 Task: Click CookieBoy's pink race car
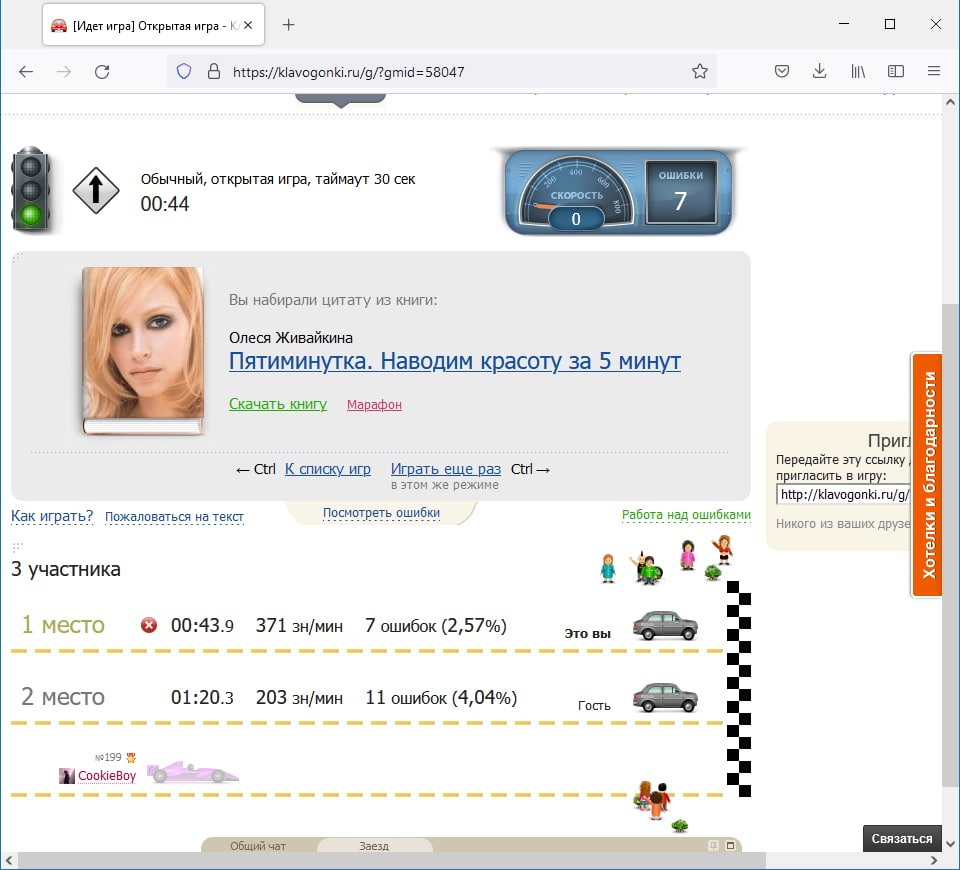point(192,771)
